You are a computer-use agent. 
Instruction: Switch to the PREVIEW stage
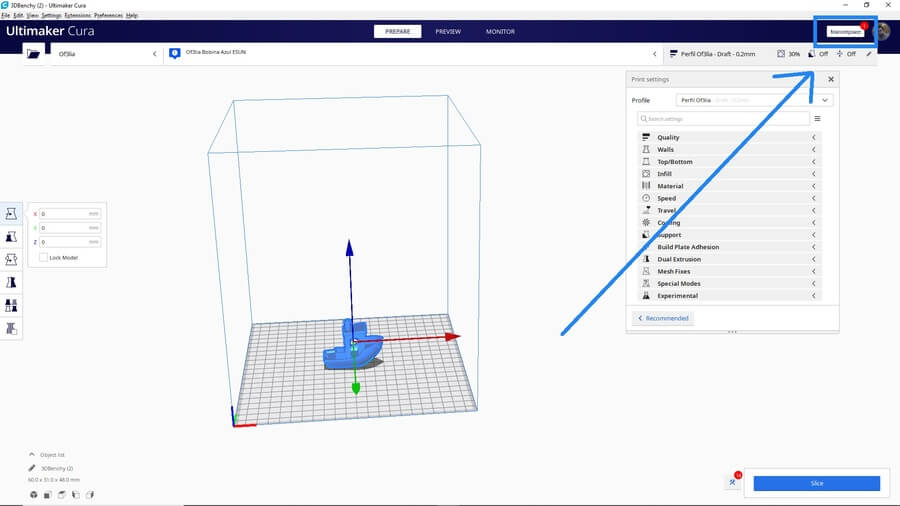click(x=448, y=32)
